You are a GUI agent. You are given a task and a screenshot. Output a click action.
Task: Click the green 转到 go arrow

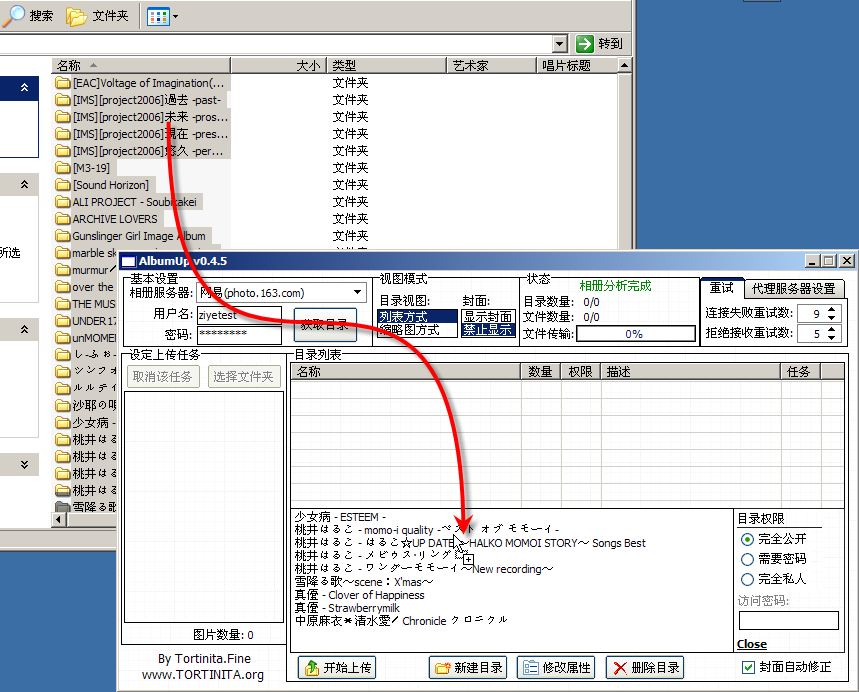pyautogui.click(x=585, y=44)
